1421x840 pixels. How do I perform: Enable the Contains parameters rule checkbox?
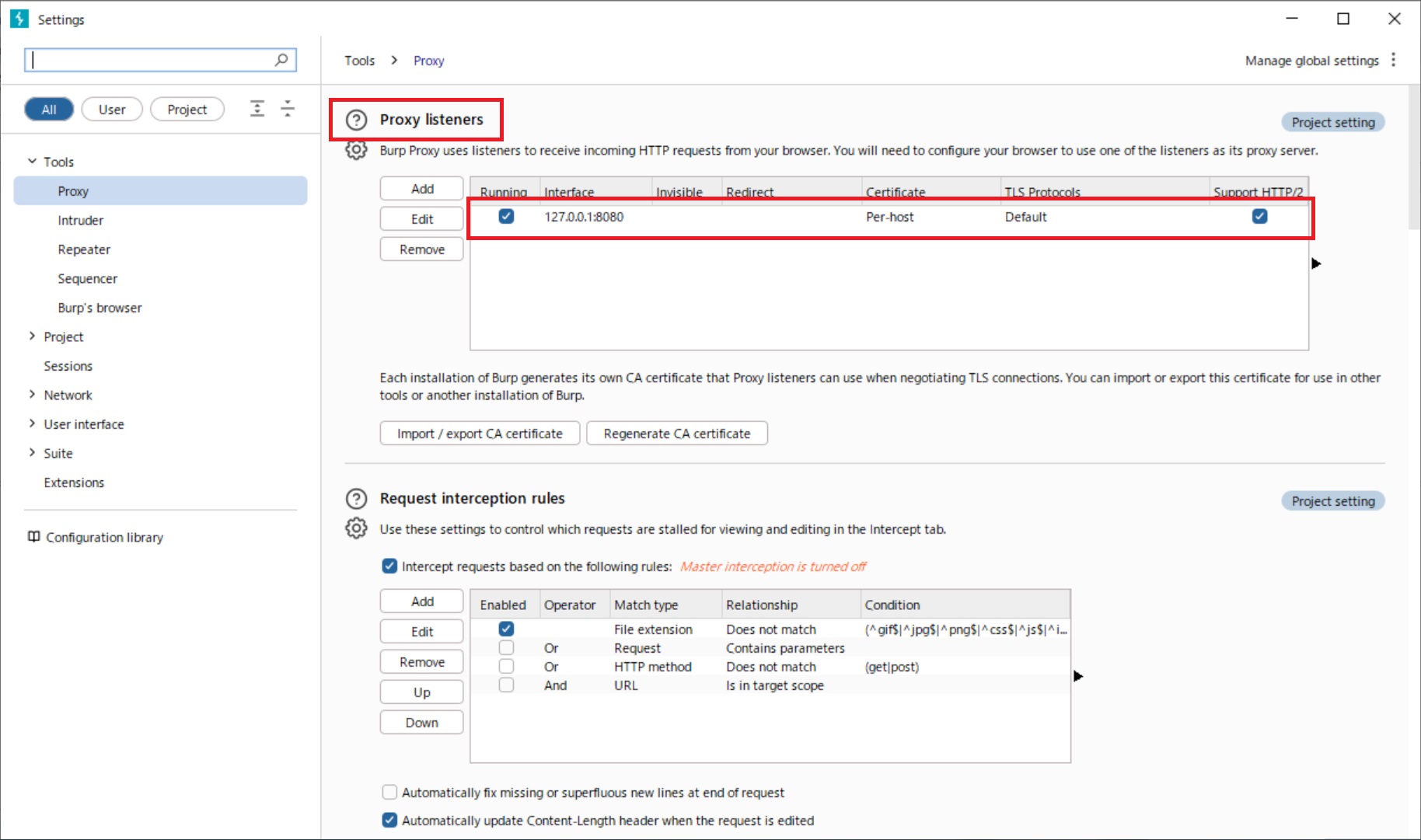click(x=506, y=647)
